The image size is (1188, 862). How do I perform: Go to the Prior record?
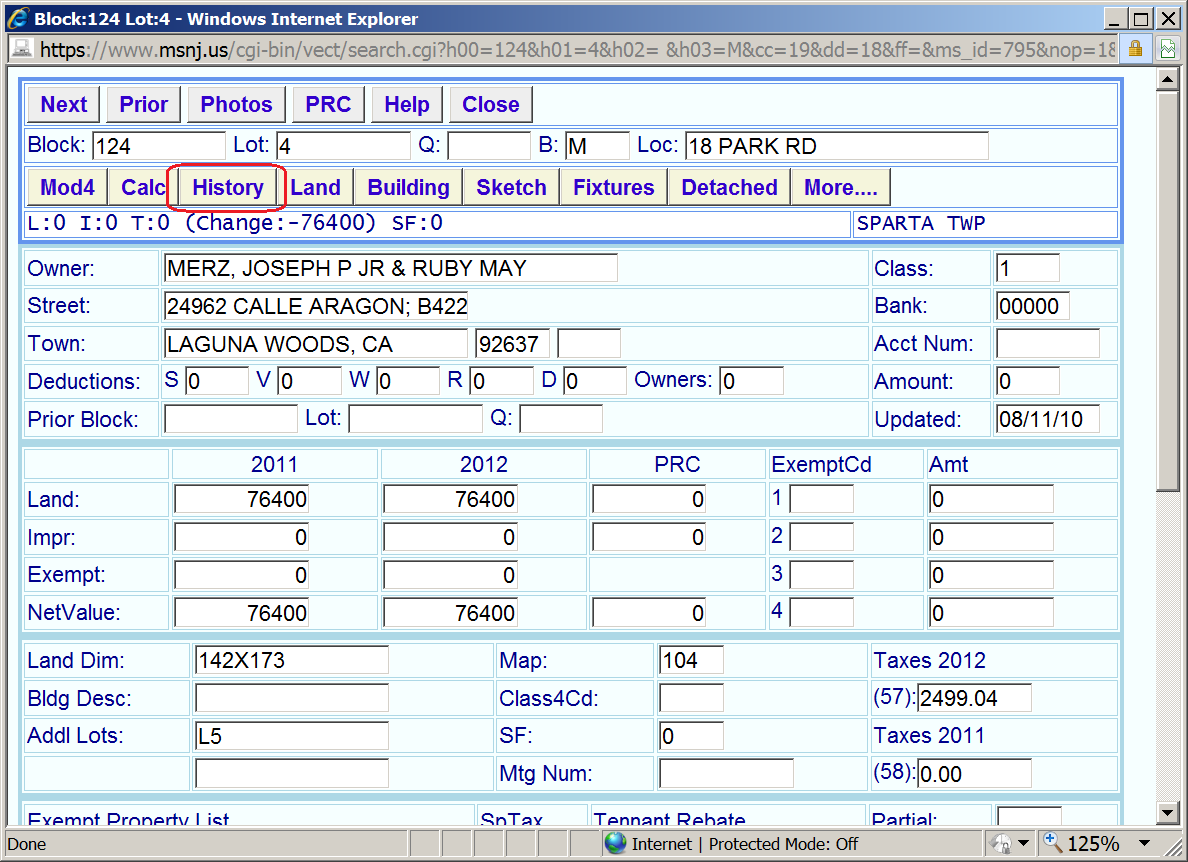pyautogui.click(x=143, y=105)
